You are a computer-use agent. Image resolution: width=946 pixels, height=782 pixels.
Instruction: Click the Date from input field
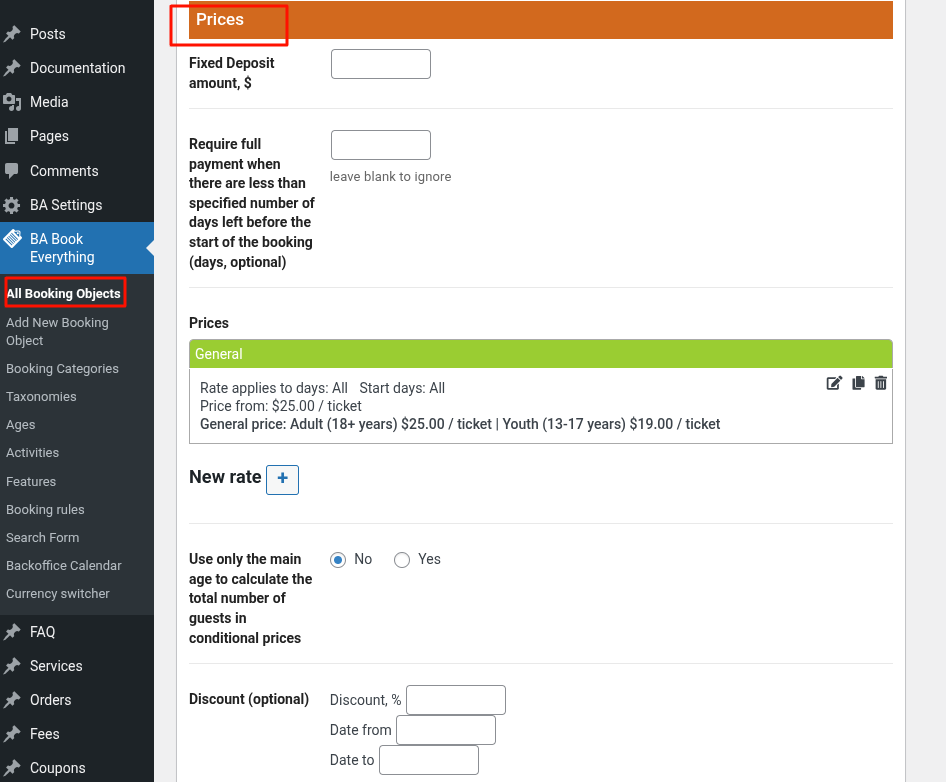click(445, 730)
